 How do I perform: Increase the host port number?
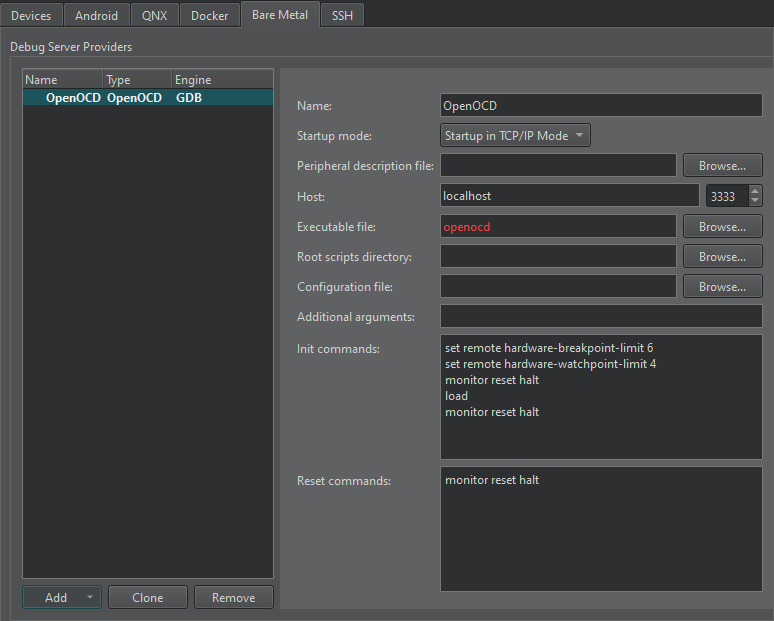(x=754, y=191)
